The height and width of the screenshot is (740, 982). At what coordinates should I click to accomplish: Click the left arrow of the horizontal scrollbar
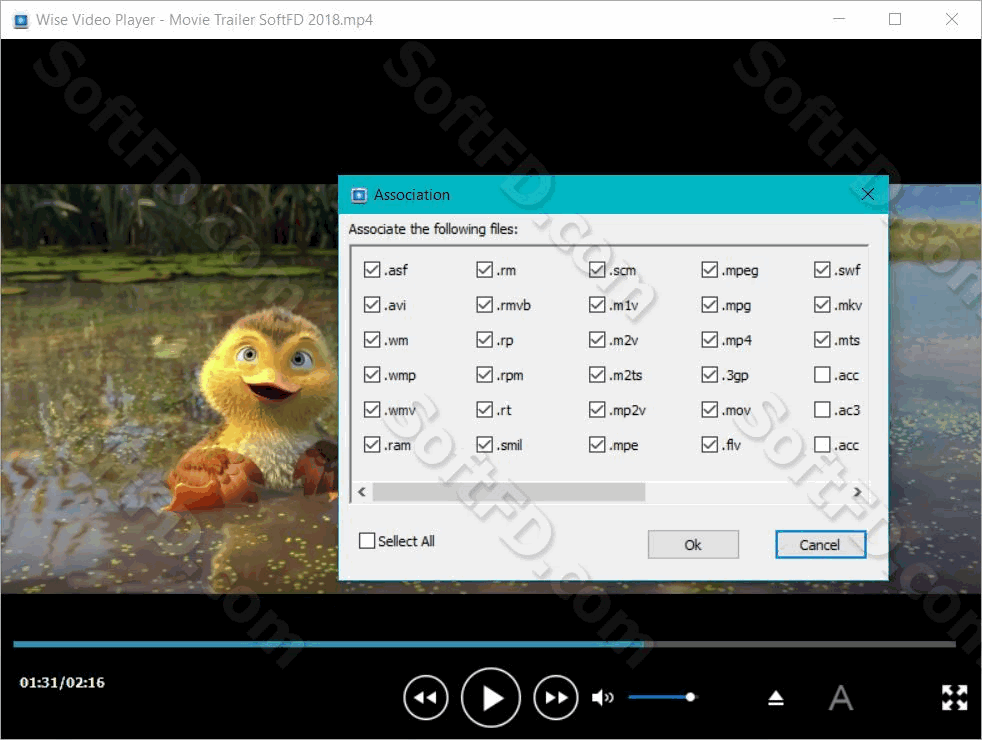pyautogui.click(x=362, y=492)
